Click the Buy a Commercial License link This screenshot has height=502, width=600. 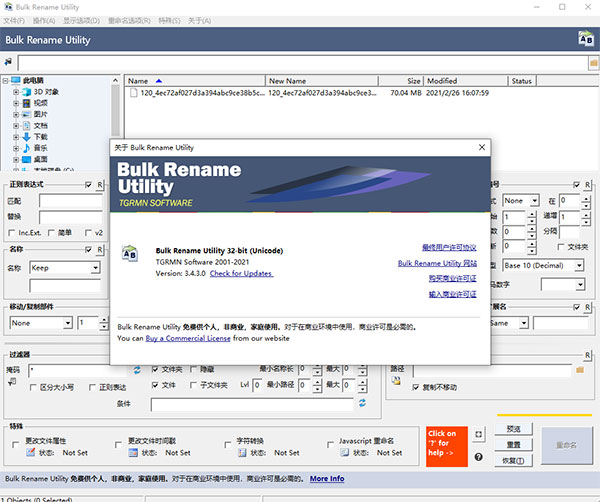[x=188, y=338]
